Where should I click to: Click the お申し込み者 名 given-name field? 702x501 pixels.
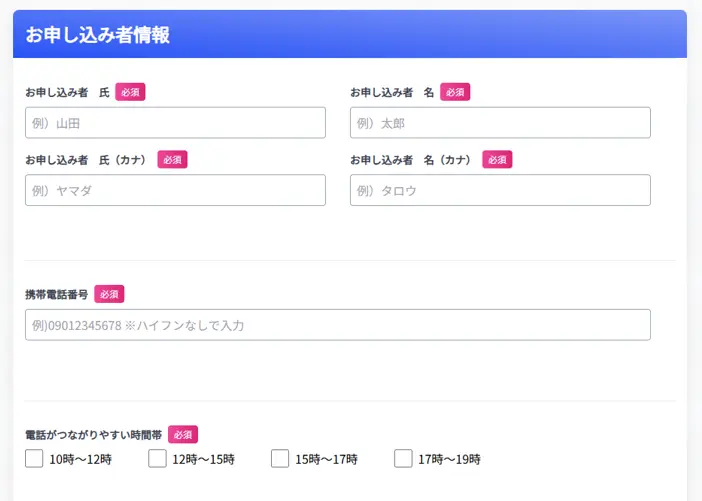(500, 123)
